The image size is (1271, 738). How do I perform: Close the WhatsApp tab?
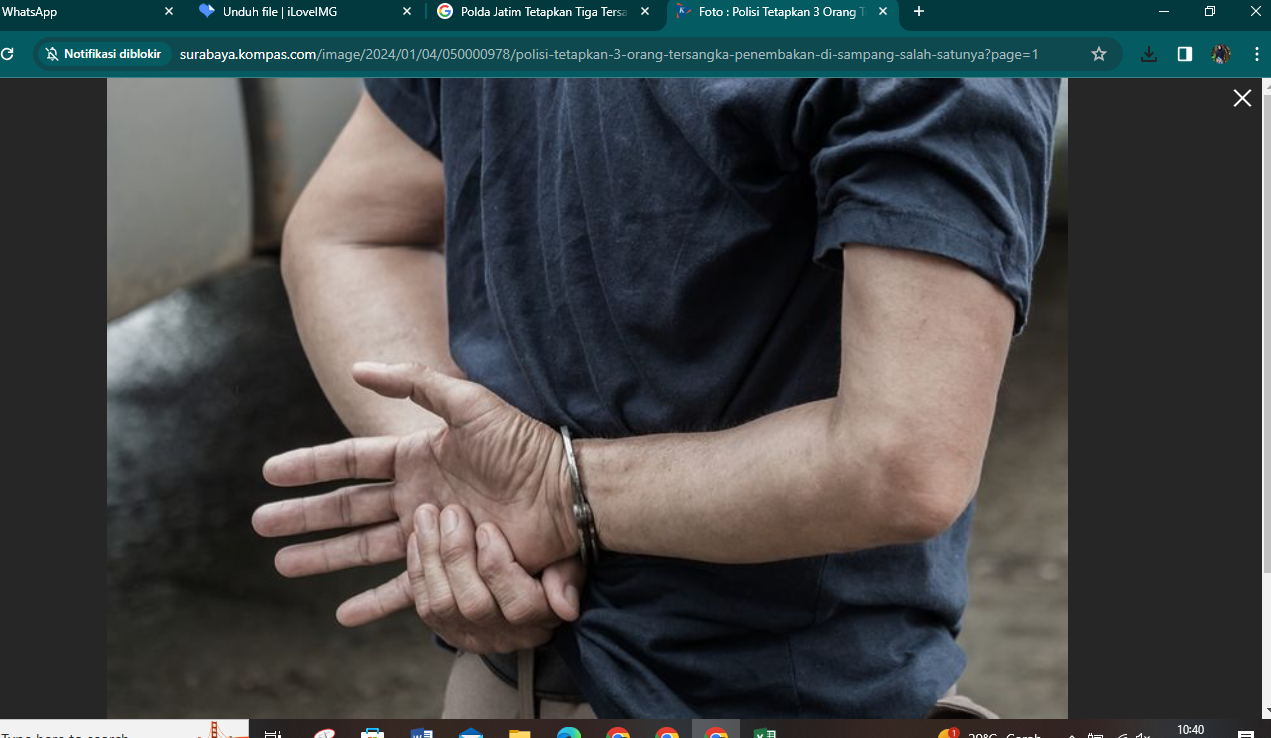(168, 12)
